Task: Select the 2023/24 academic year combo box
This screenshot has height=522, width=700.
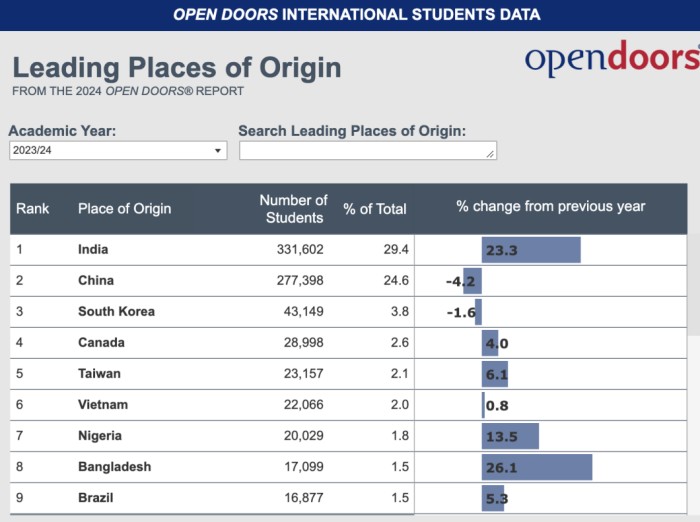Action: 110,151
